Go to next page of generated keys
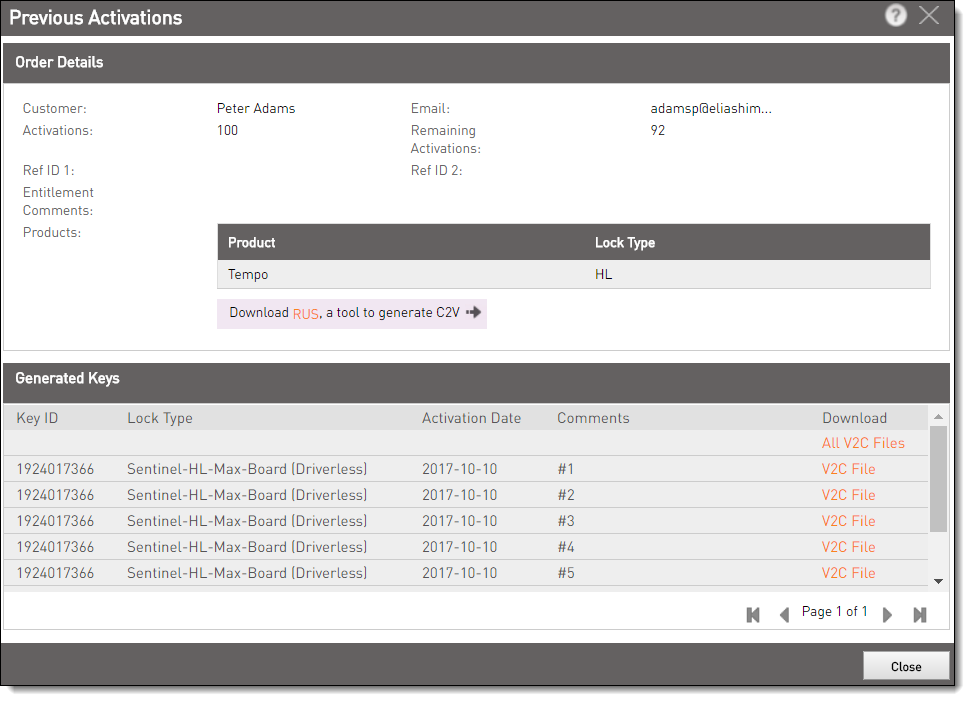The width and height of the screenshot is (970, 701). coord(887,614)
